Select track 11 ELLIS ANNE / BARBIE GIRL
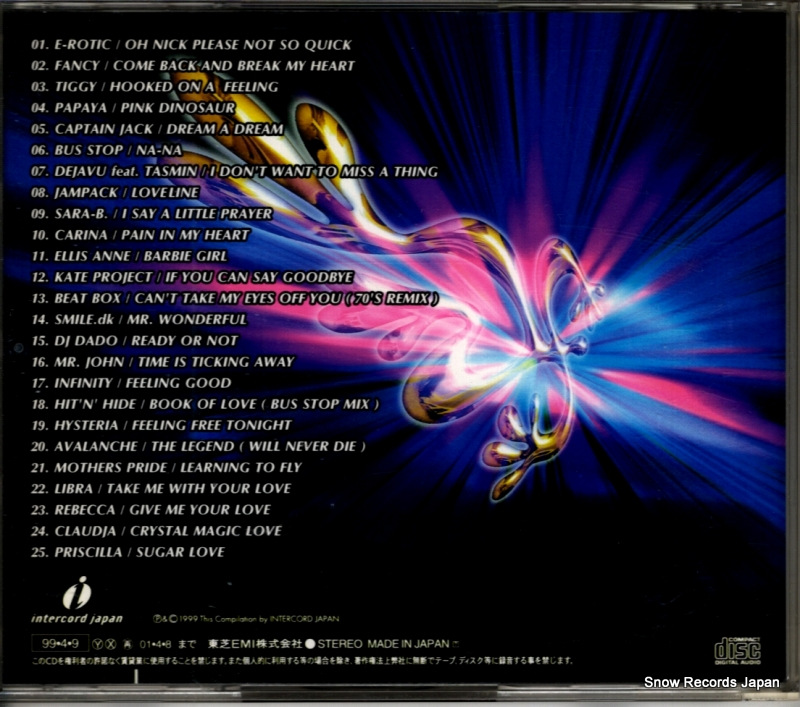This screenshot has width=800, height=707. [x=129, y=256]
